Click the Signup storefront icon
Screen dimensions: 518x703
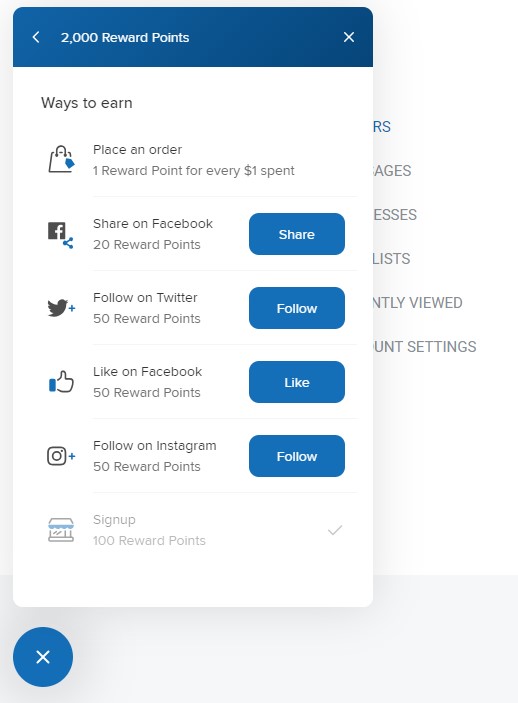pos(61,530)
